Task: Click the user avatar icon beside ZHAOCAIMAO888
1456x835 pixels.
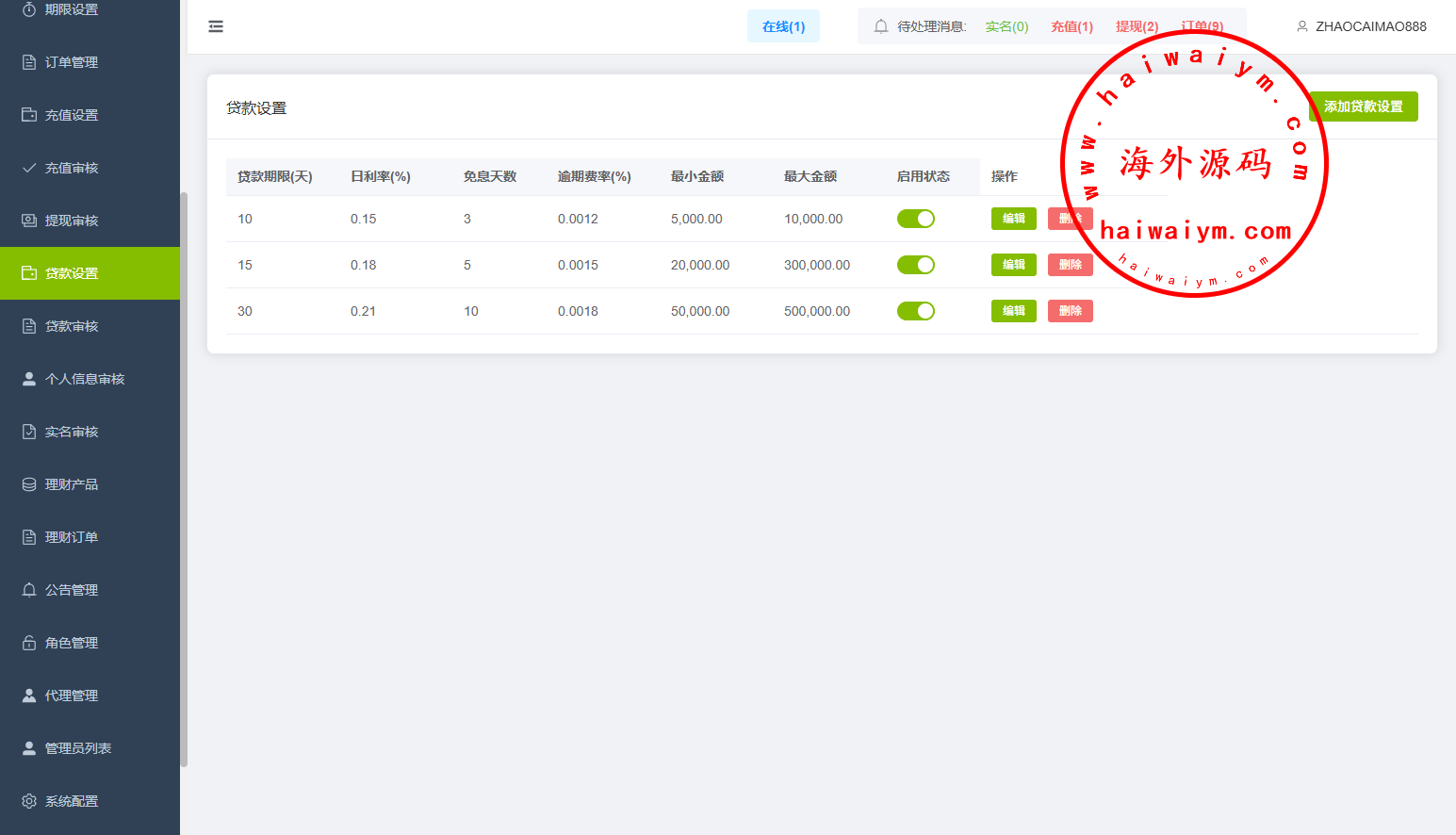Action: click(x=1302, y=26)
